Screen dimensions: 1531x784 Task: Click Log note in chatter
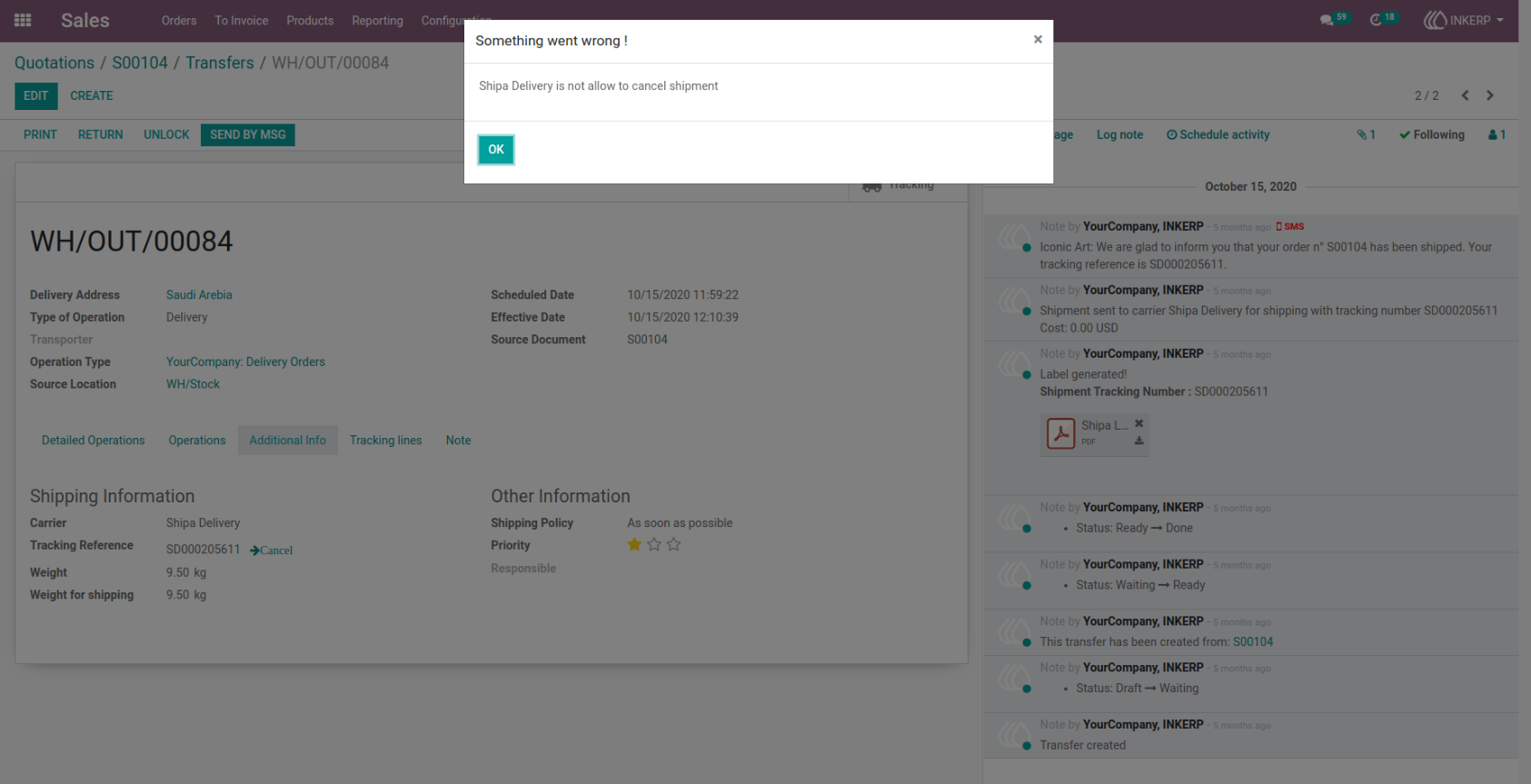[x=1120, y=134]
